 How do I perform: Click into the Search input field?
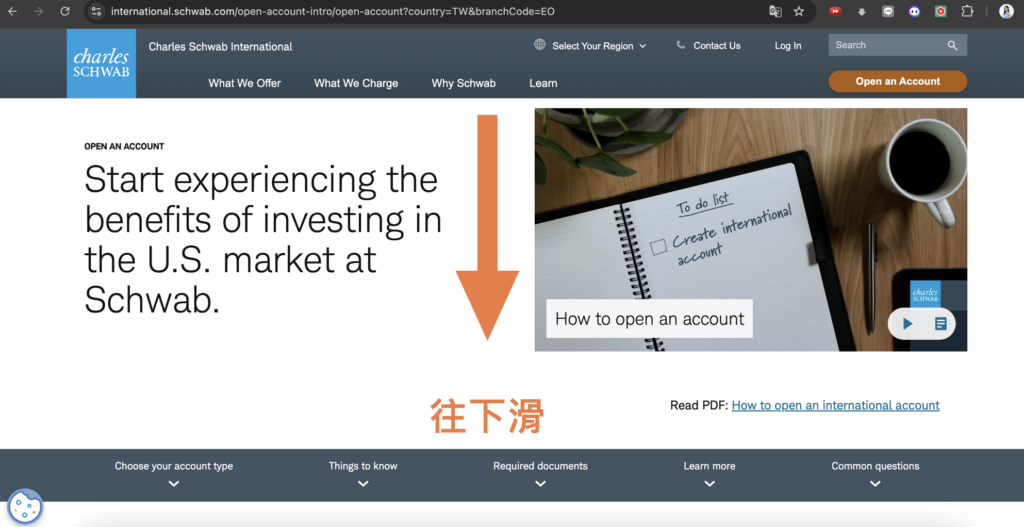click(x=885, y=46)
